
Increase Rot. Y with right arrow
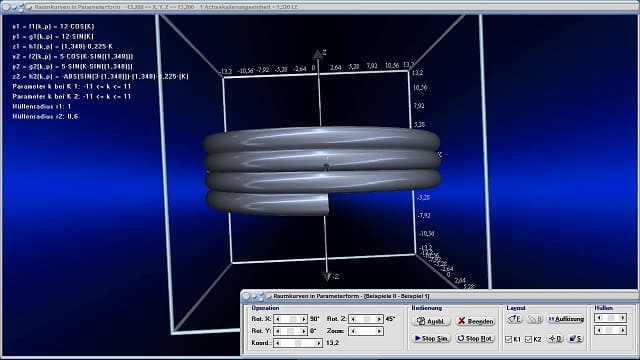coord(303,331)
